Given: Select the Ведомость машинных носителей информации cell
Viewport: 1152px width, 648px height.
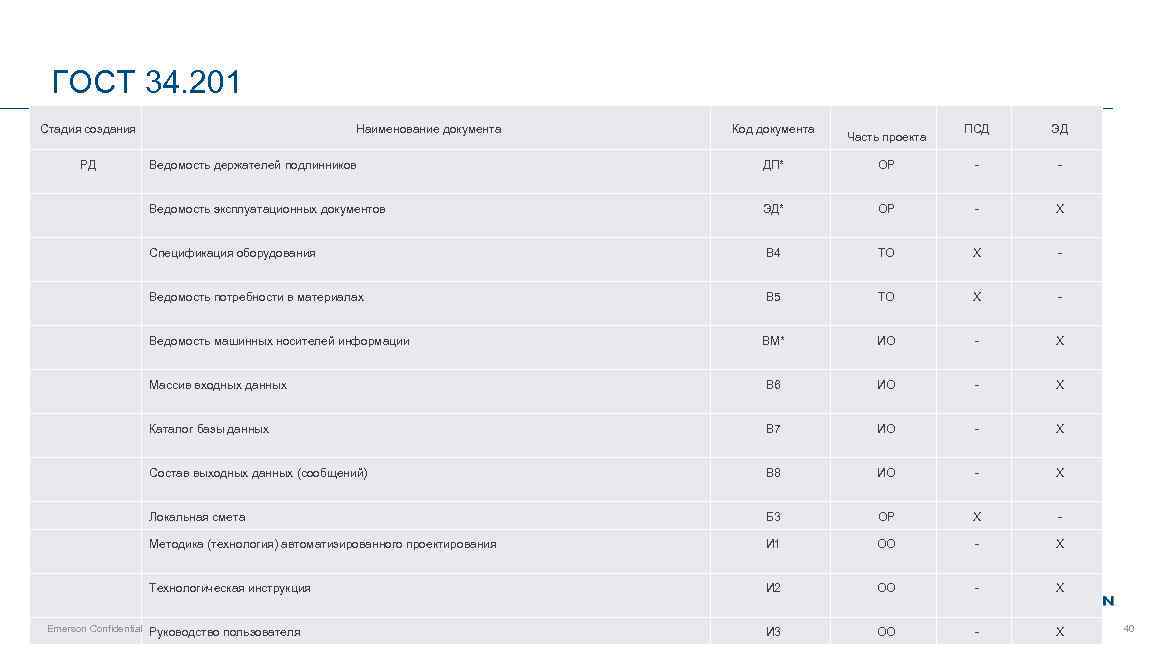Looking at the screenshot, I should click(x=279, y=341).
